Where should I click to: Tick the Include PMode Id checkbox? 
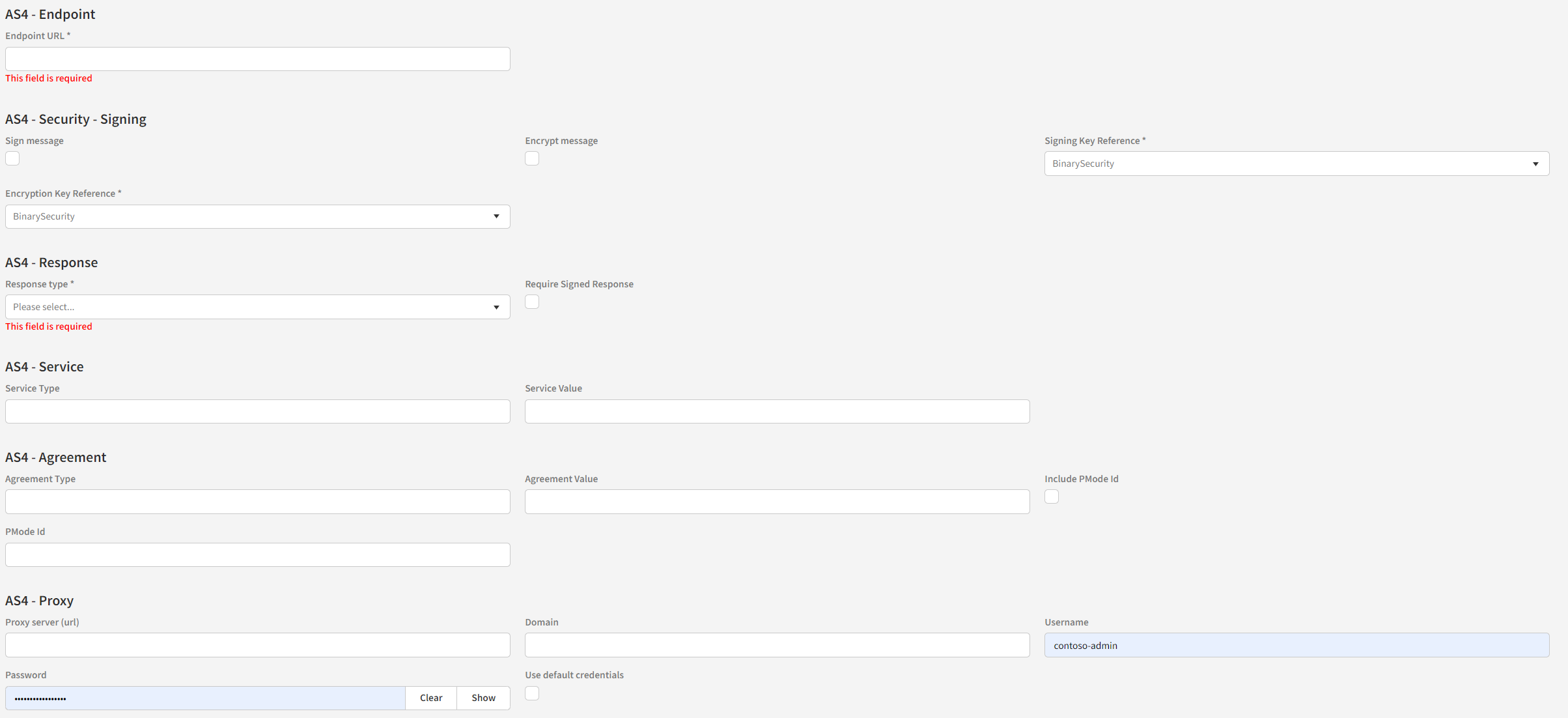(x=1052, y=496)
